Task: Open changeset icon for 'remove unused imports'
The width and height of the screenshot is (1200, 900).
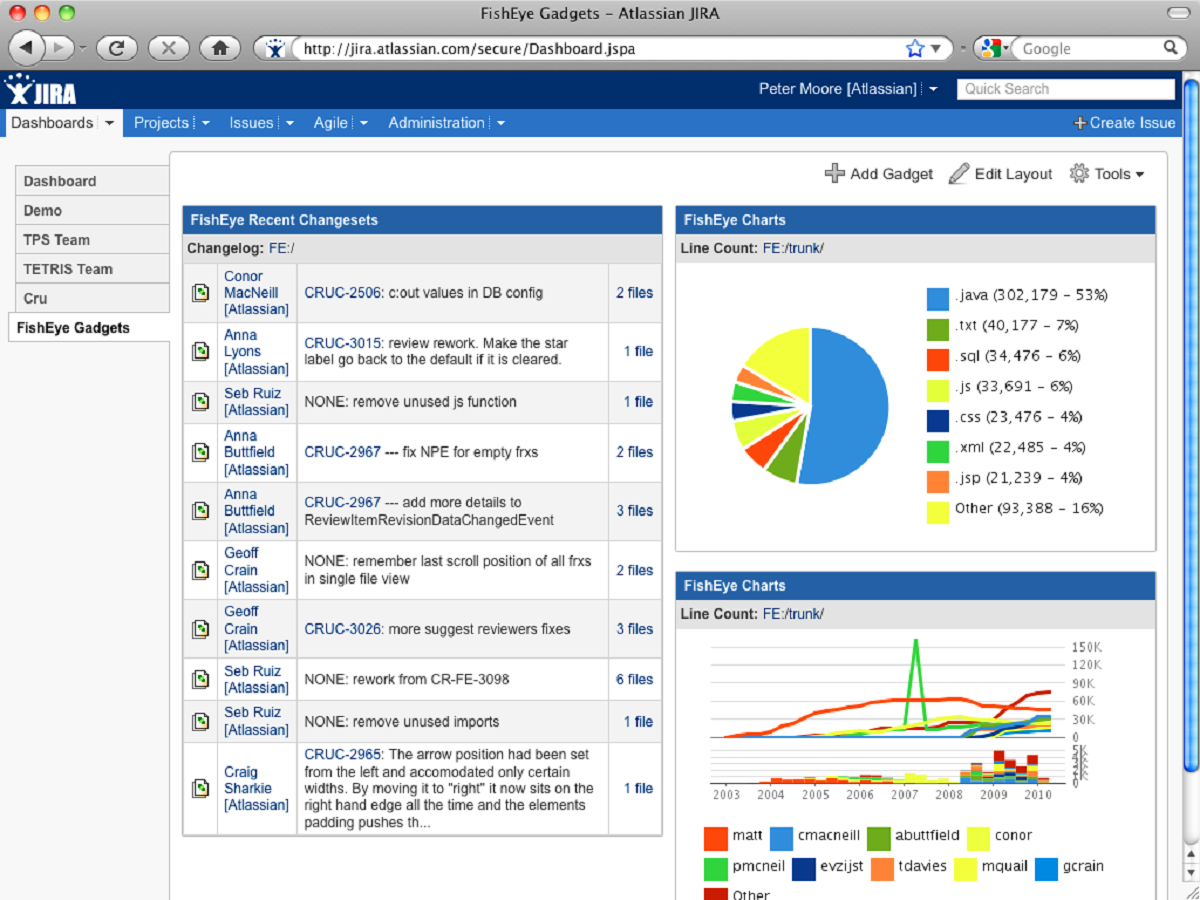Action: (x=201, y=721)
